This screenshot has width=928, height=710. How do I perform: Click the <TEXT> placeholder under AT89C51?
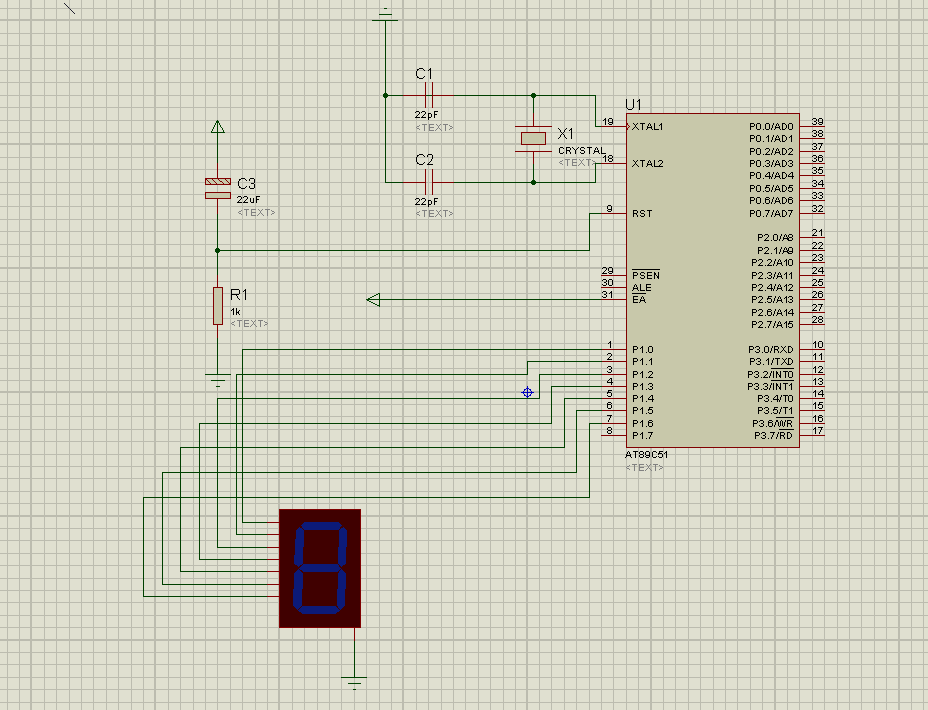tap(645, 467)
